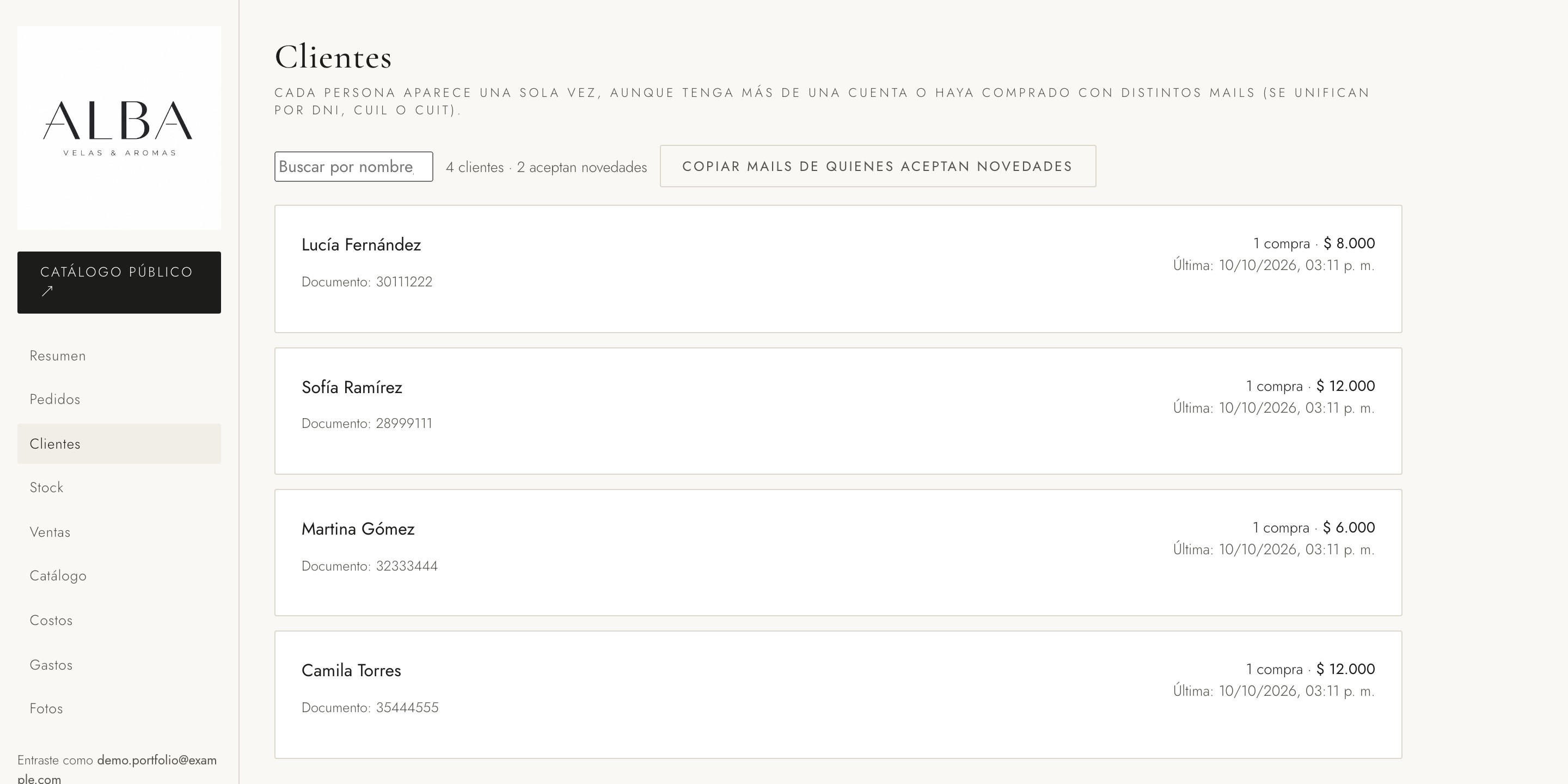Select Clientes in the sidebar
Screen dimensions: 1568x784
coord(119,444)
